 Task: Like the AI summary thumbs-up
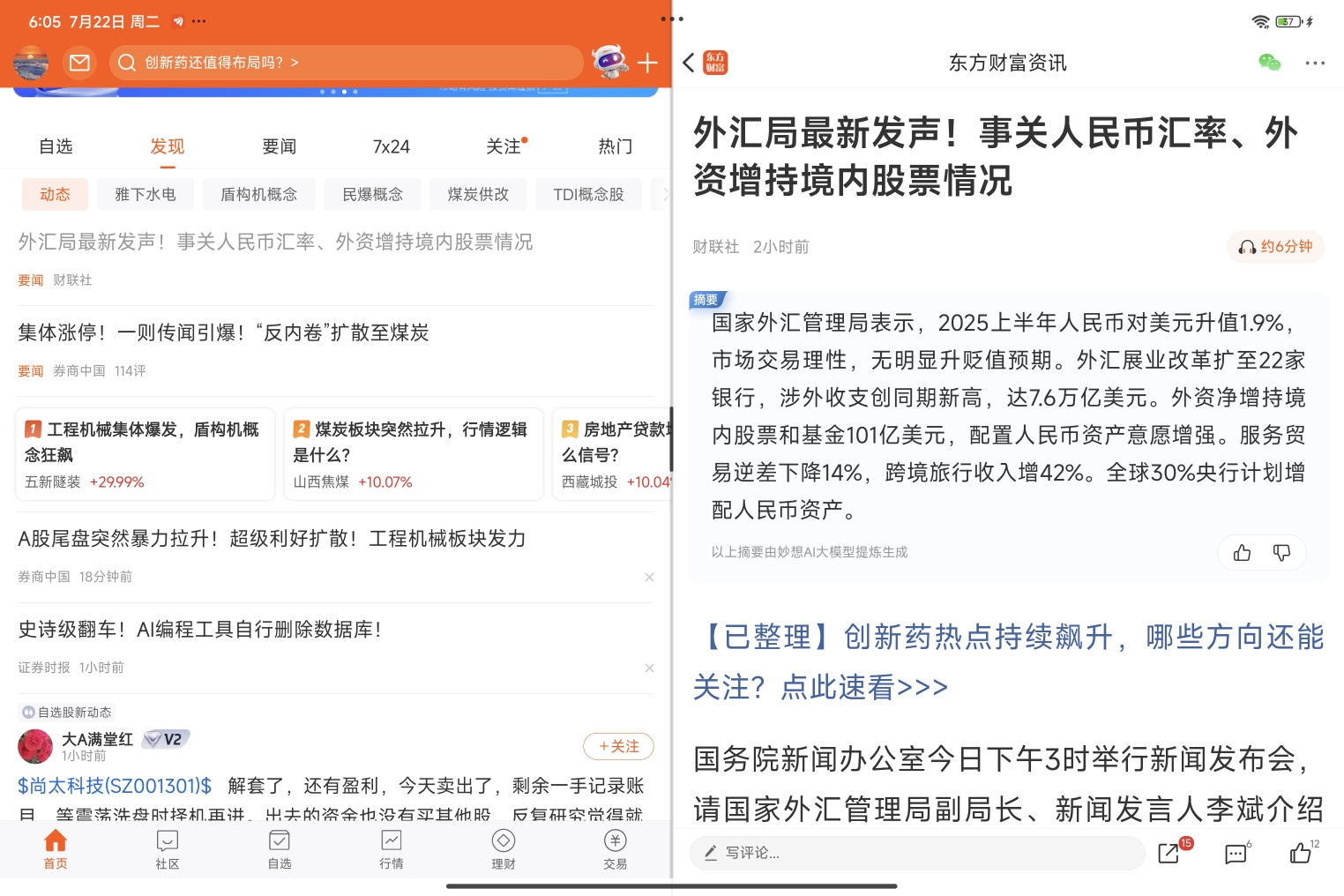tap(1242, 553)
